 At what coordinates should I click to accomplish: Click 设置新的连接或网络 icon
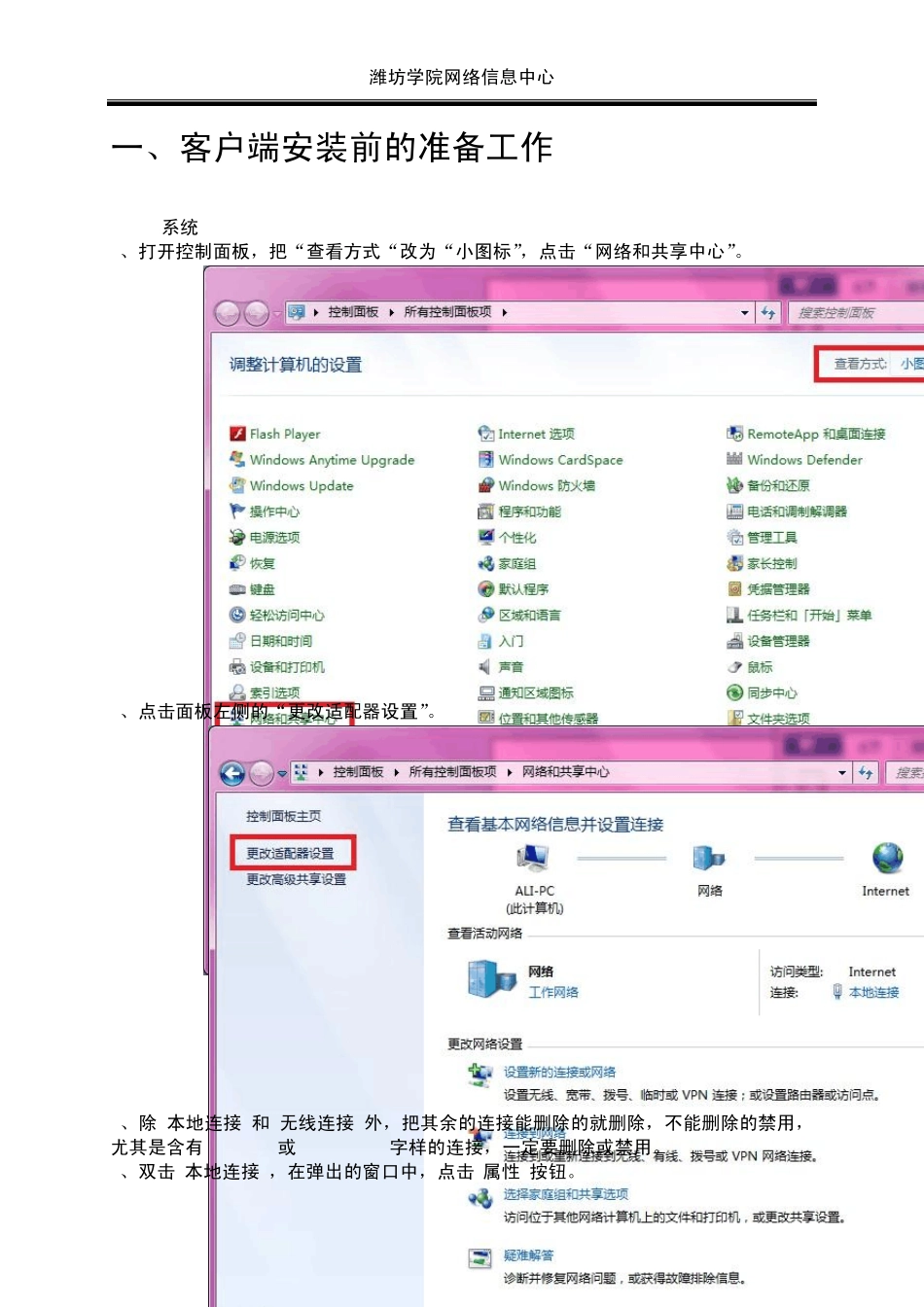coord(480,1075)
